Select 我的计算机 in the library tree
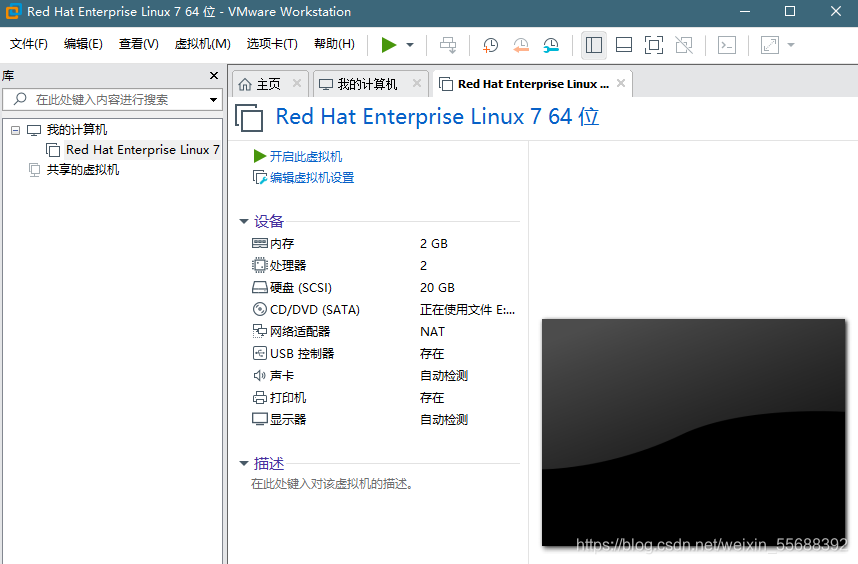This screenshot has width=858, height=564. click(77, 130)
